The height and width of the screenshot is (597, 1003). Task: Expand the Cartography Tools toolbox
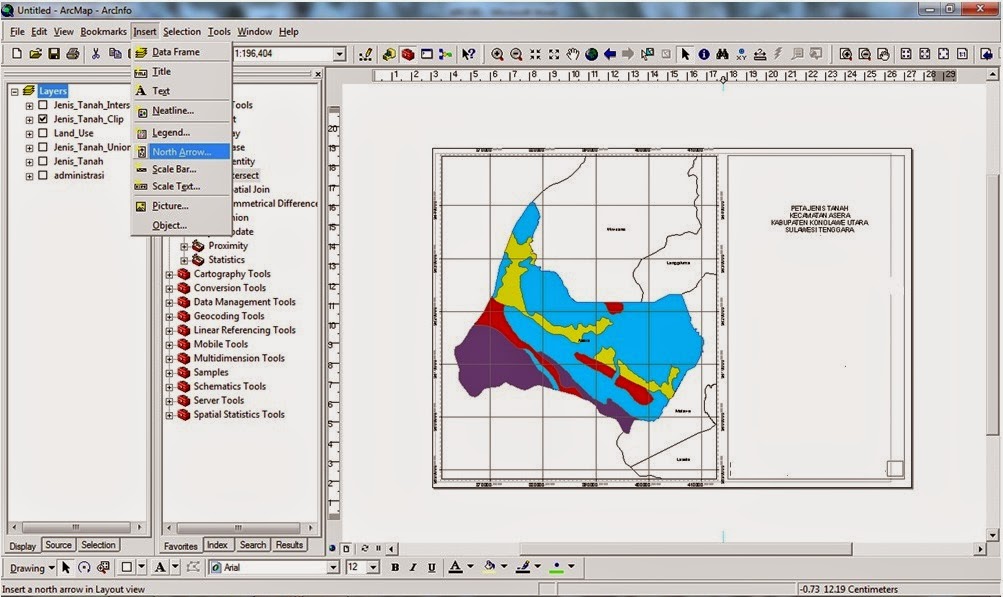tap(169, 273)
